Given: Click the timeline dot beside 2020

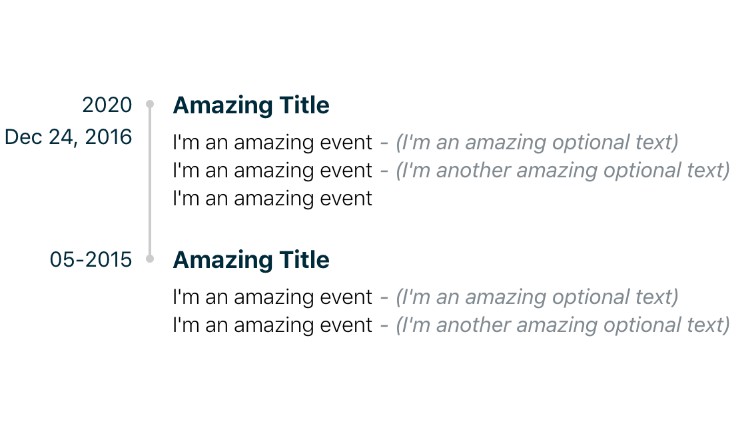Looking at the screenshot, I should 150,104.
